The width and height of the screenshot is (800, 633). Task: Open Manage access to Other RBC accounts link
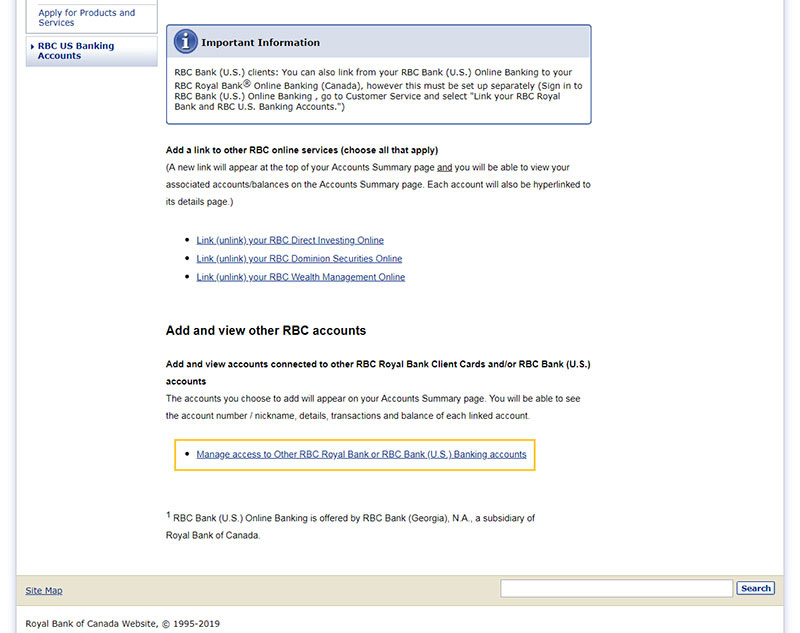(361, 454)
